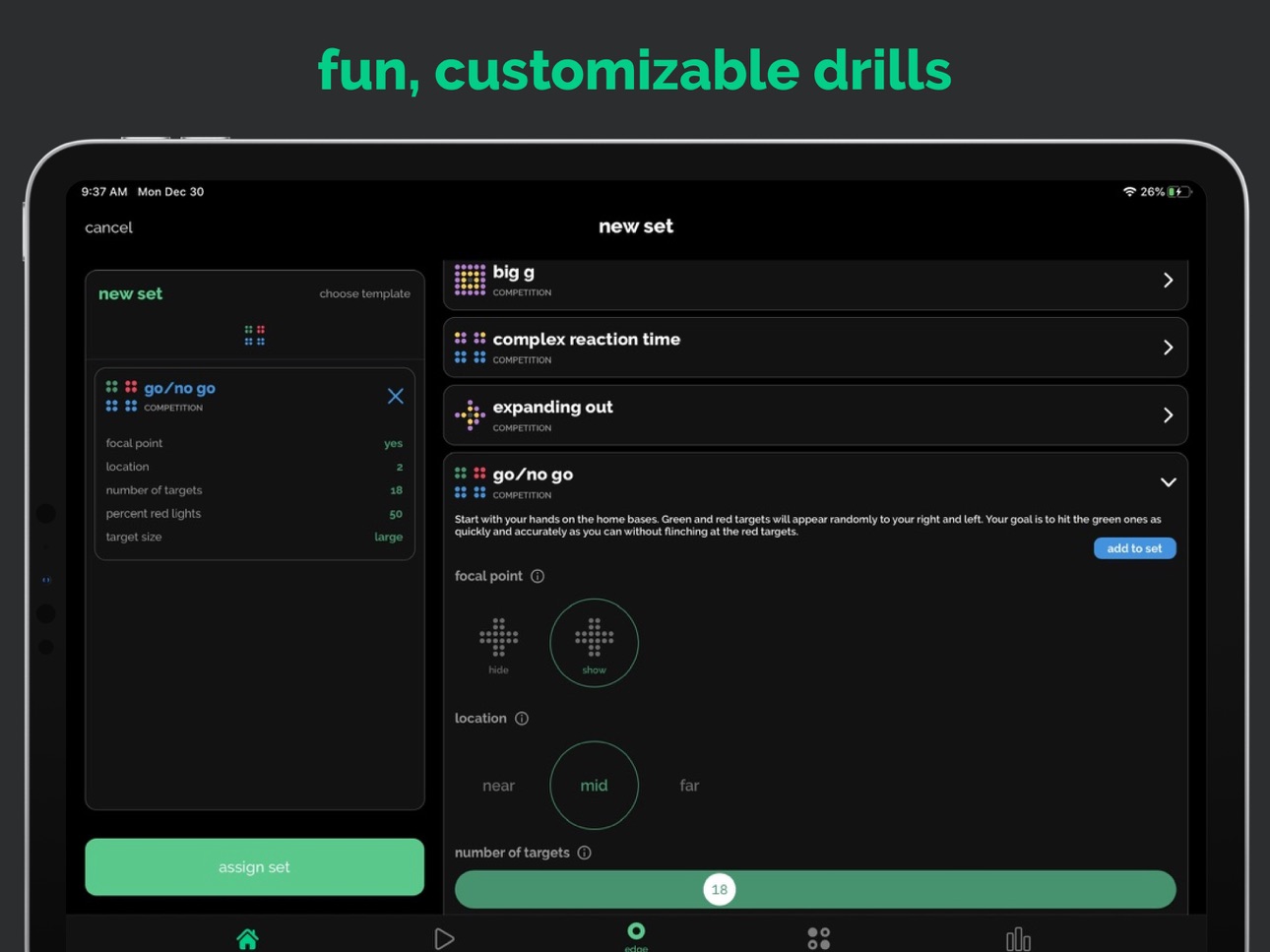Click the assign set button

point(254,867)
